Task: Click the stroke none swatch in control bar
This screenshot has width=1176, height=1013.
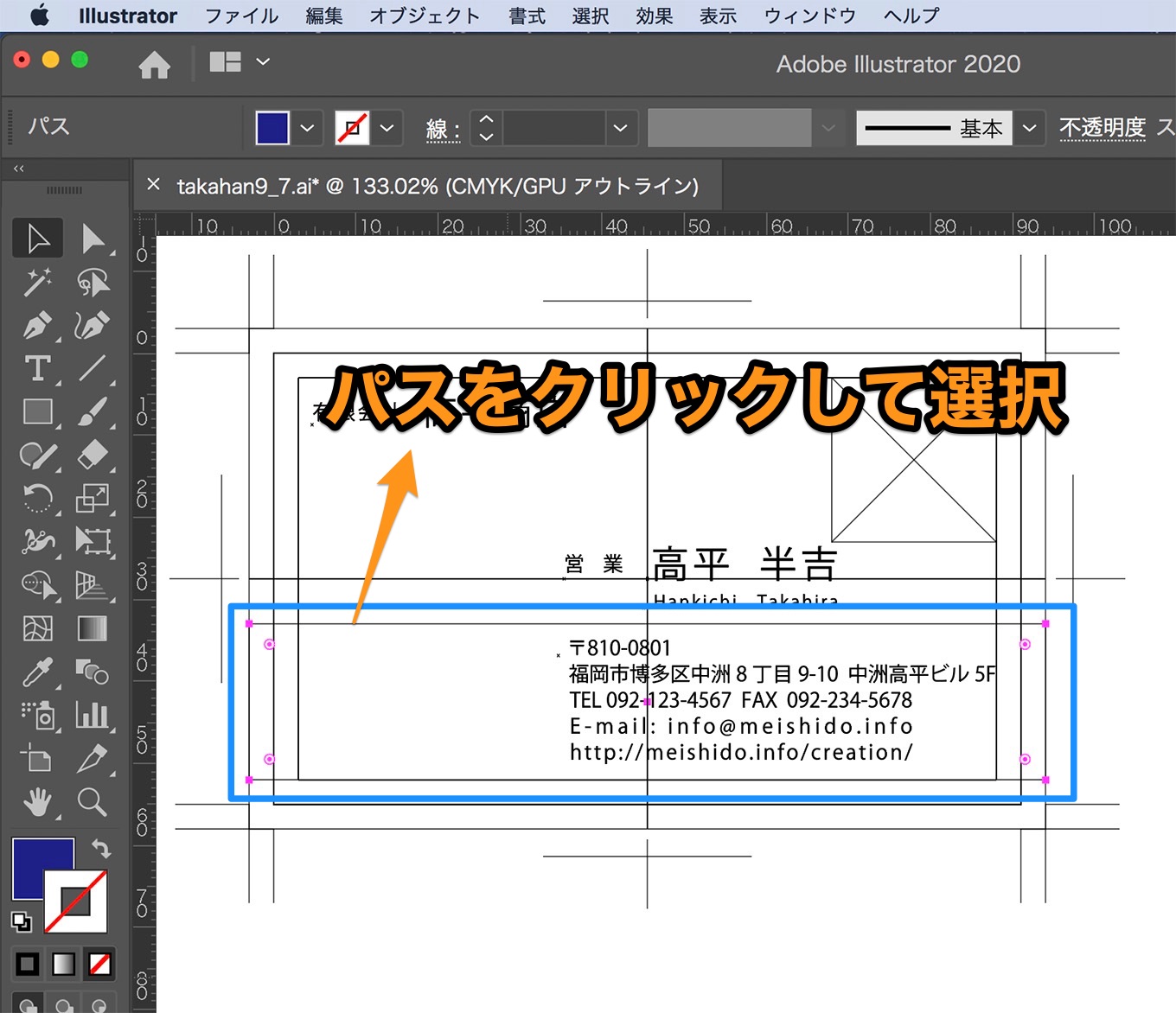Action: pyautogui.click(x=352, y=128)
